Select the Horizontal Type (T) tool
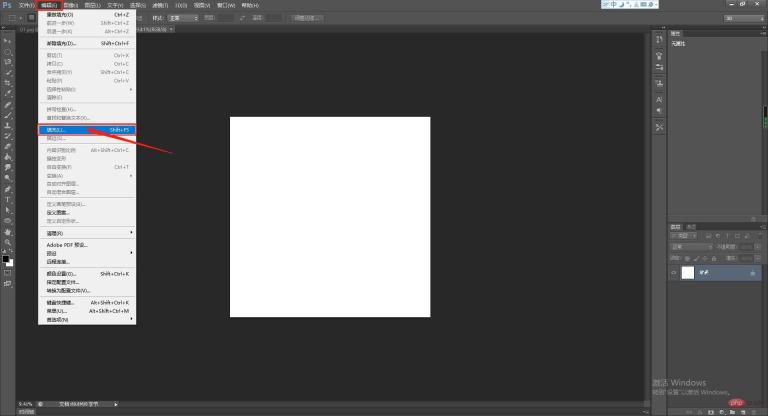The height and width of the screenshot is (416, 768). point(7,199)
